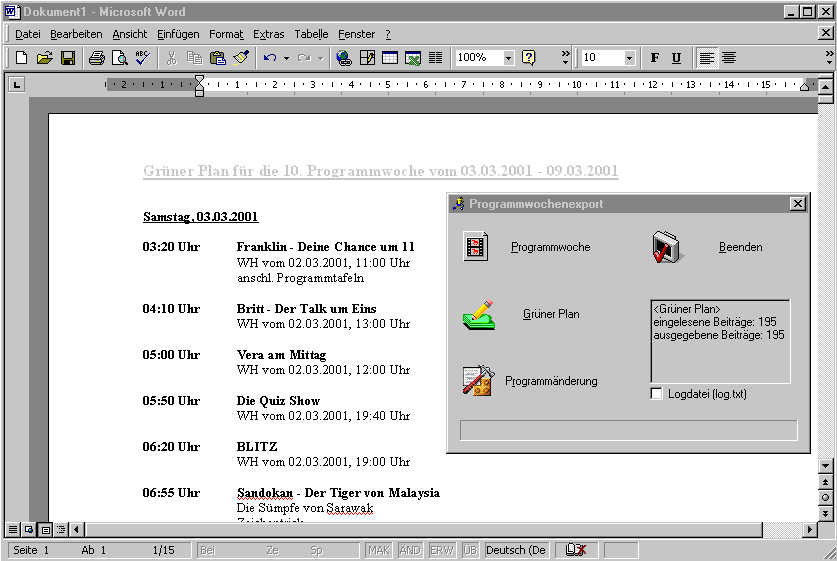Screen dimensions: 837x561
Task: Switch to Outline view button
Action: pos(61,530)
